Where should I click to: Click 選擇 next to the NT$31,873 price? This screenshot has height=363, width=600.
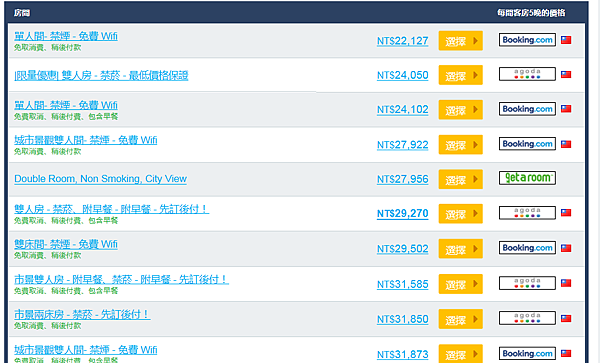pyautogui.click(x=460, y=354)
